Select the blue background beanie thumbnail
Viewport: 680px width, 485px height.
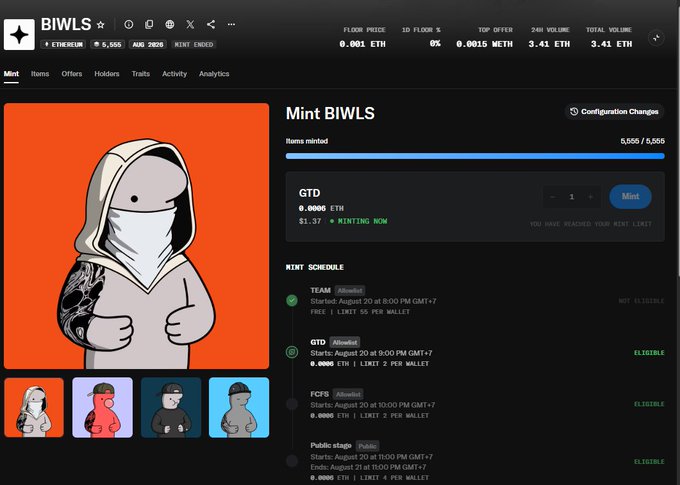(x=239, y=407)
